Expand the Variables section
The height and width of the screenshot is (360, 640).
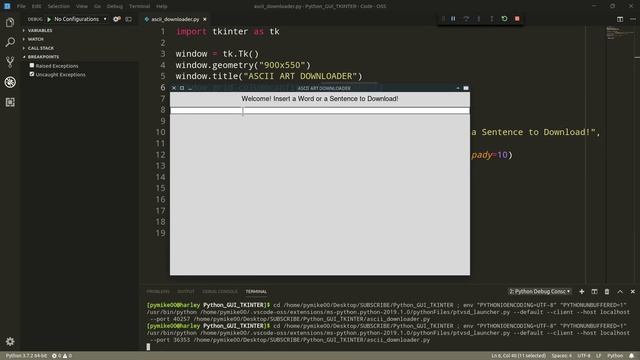40,31
